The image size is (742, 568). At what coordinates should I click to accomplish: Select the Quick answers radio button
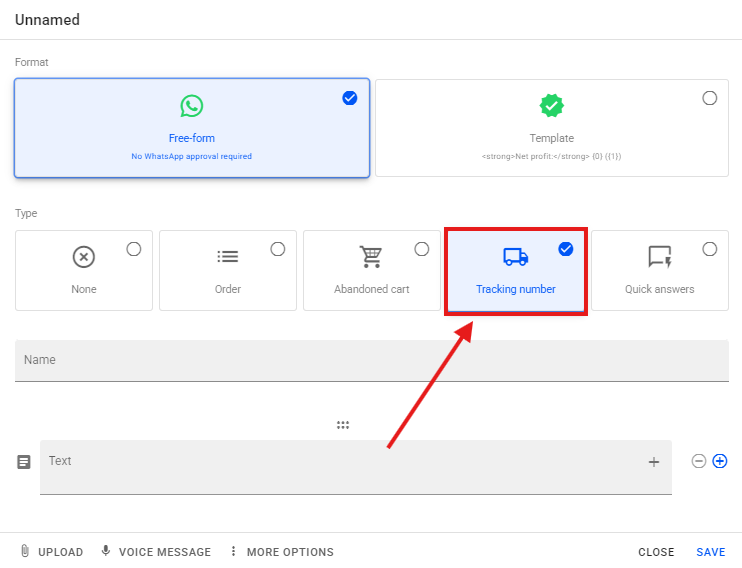(709, 249)
